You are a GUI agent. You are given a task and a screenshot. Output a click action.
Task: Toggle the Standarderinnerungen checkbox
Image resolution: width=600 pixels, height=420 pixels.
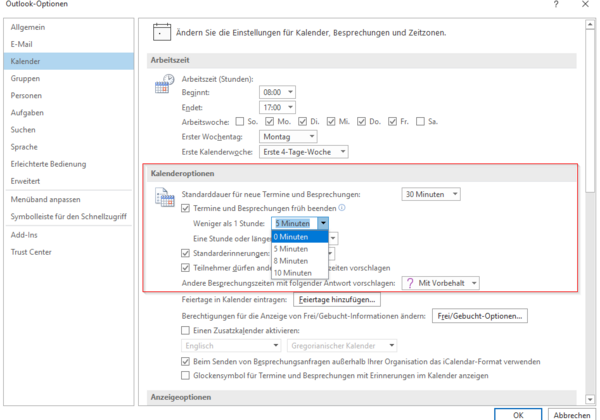185,253
